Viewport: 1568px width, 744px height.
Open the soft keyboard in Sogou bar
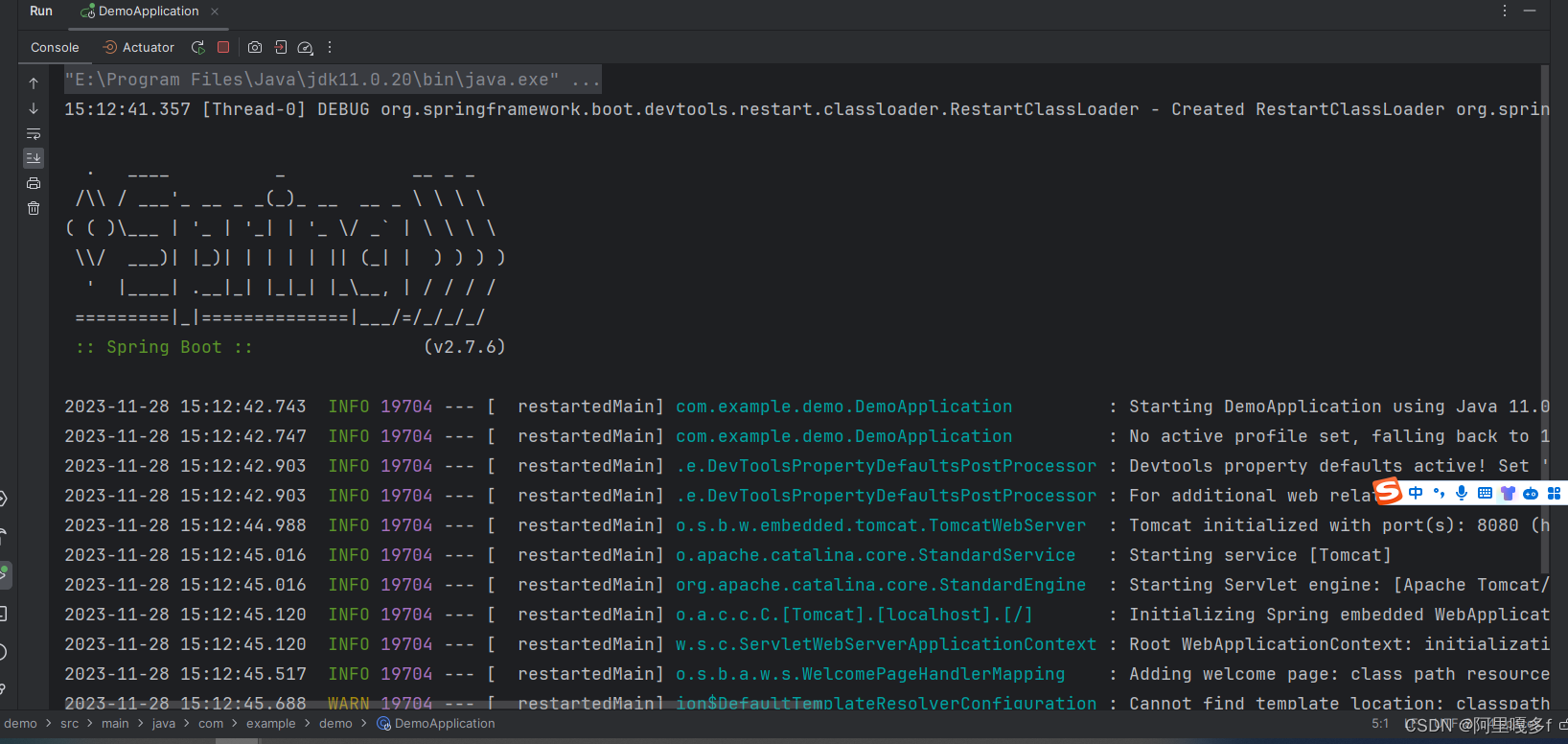(x=1485, y=493)
